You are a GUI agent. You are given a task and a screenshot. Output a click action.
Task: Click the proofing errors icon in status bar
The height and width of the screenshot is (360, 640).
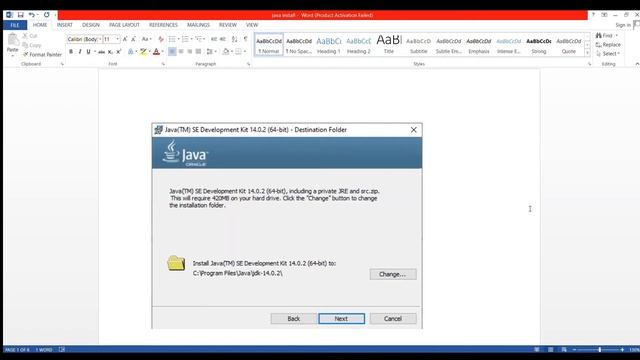click(62, 350)
